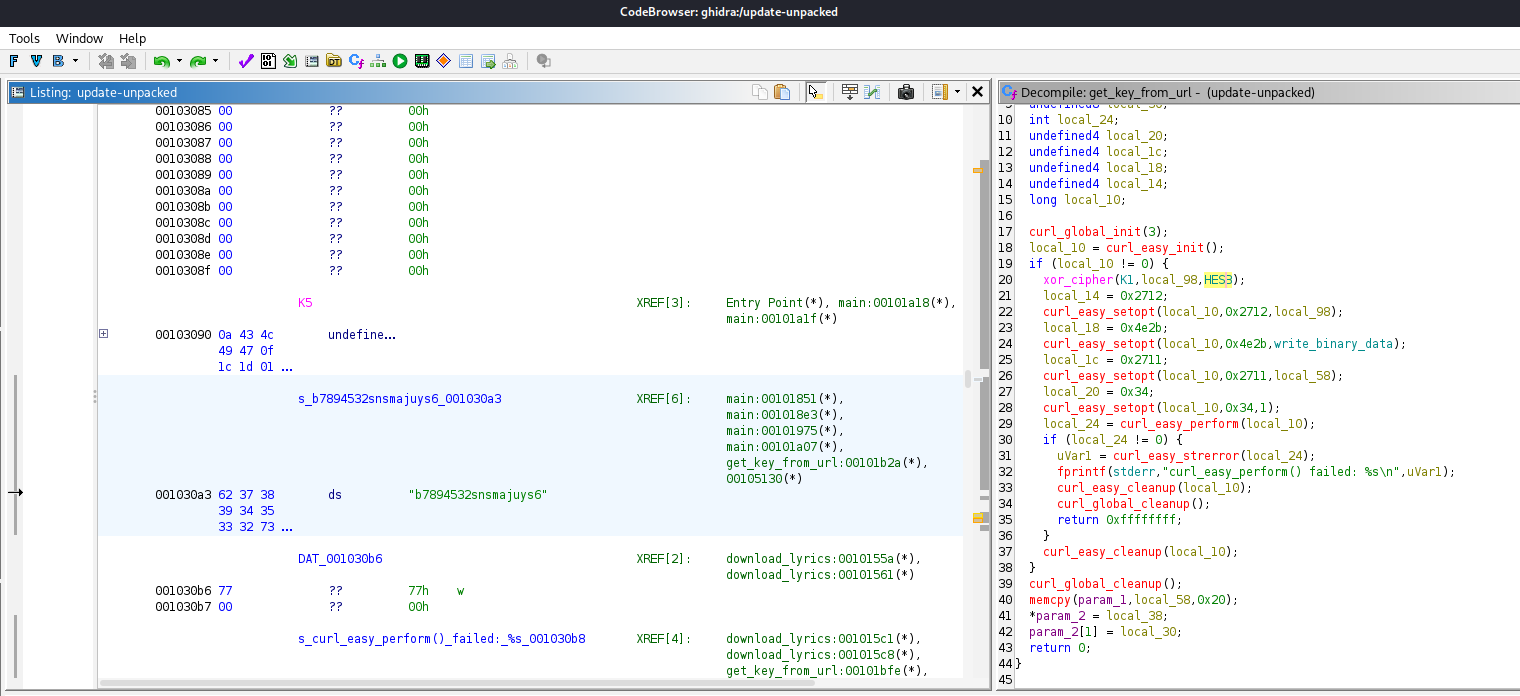
Task: Click the upper orange margin marker
Action: click(x=978, y=171)
